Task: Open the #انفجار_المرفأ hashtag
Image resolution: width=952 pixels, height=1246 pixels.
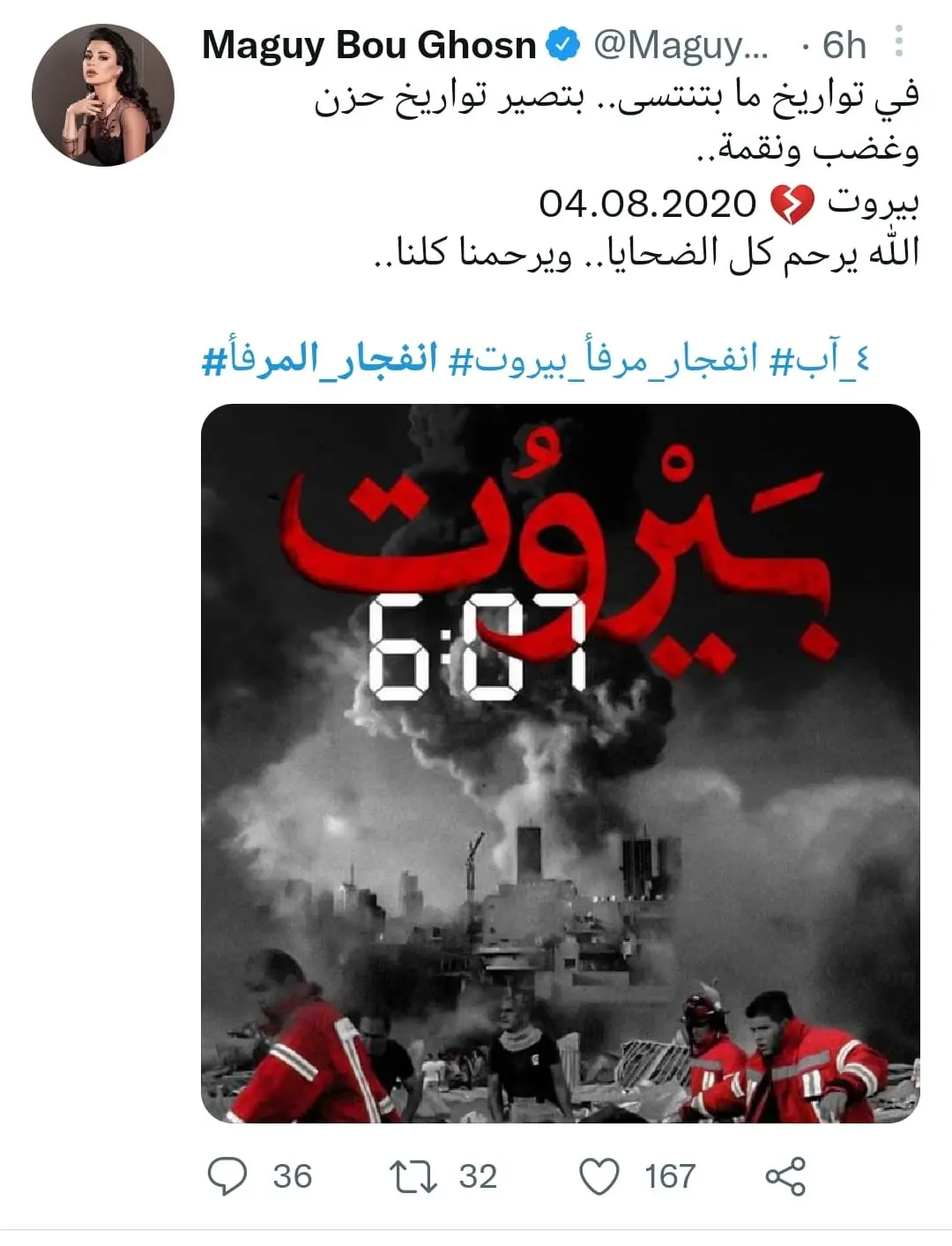Action: coord(321,362)
